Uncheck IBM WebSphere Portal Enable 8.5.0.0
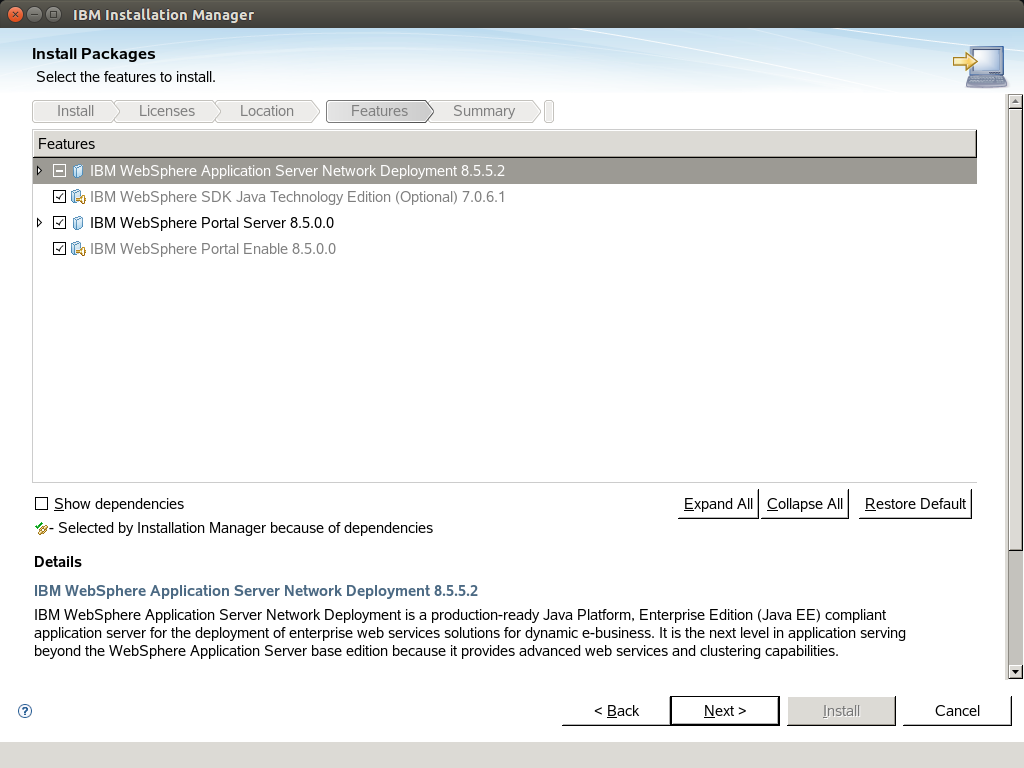Viewport: 1024px width, 768px height. click(59, 249)
